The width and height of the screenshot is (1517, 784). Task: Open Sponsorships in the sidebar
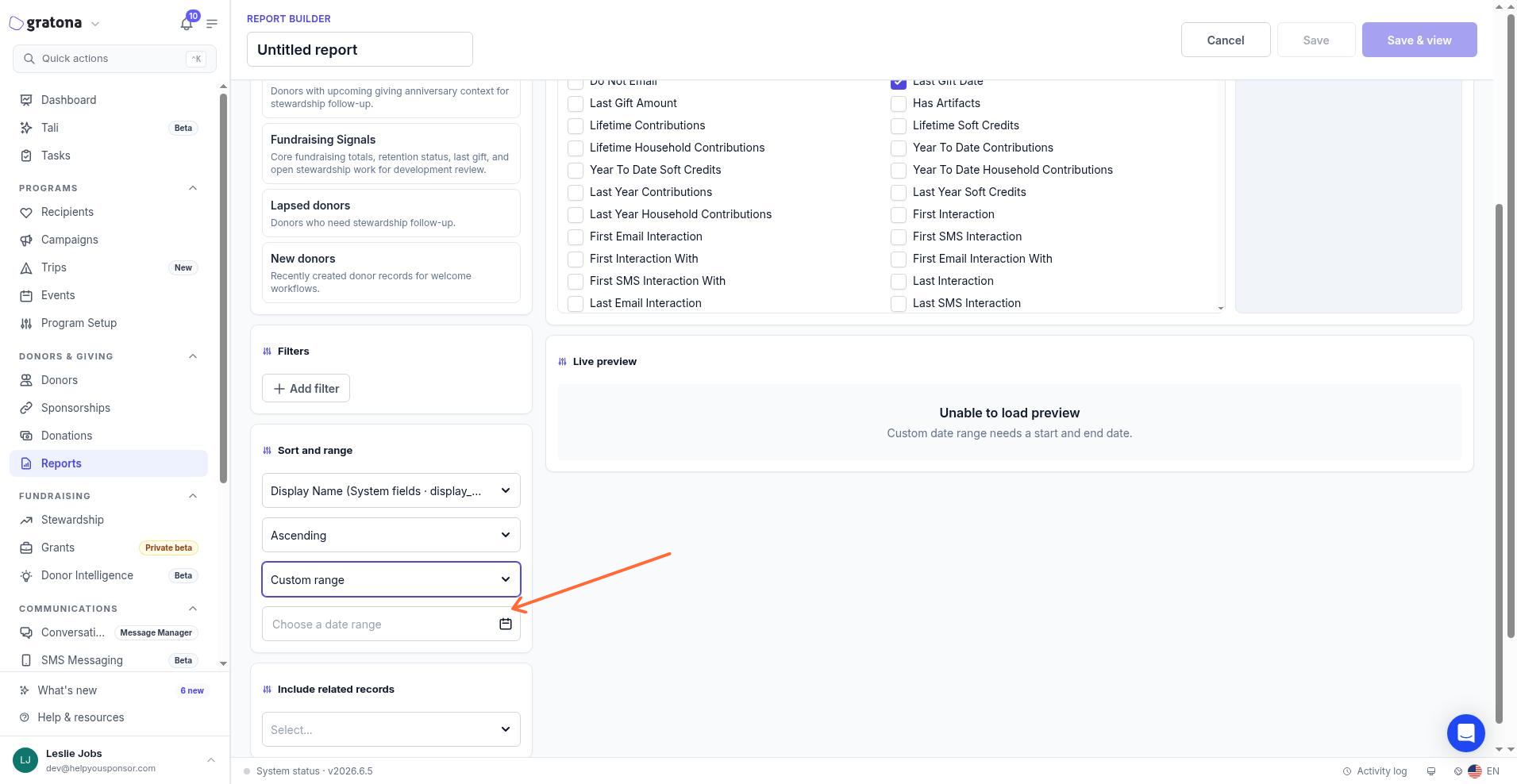tap(109, 408)
